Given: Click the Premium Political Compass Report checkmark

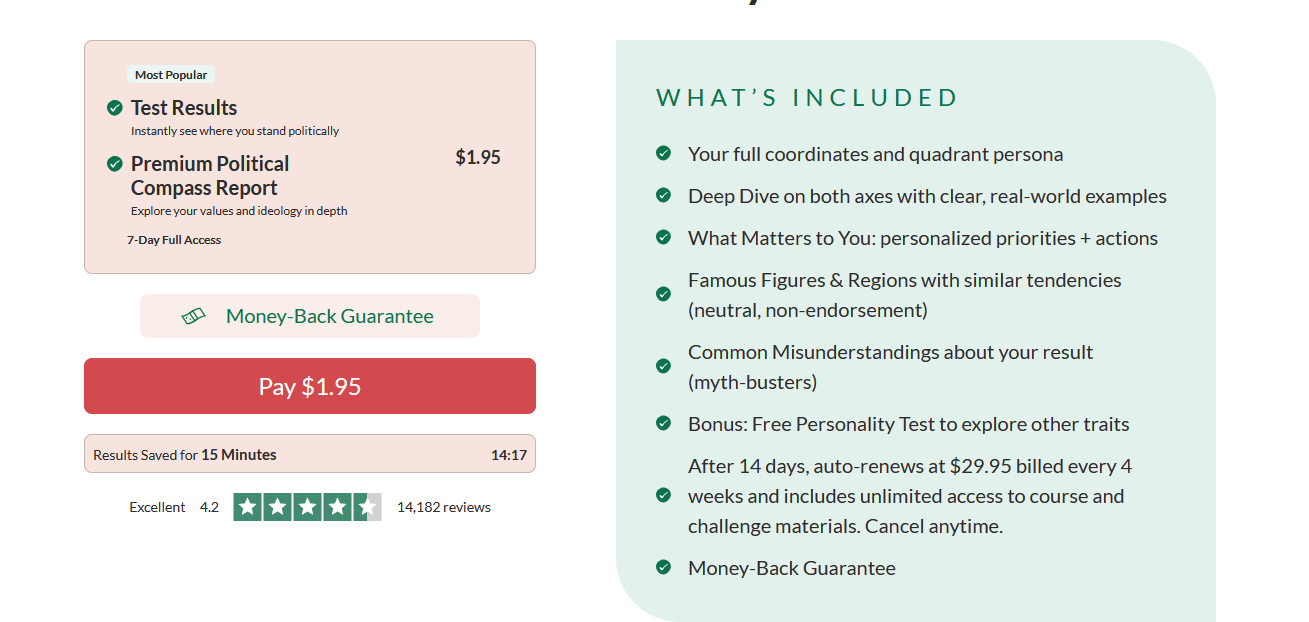Looking at the screenshot, I should (115, 164).
